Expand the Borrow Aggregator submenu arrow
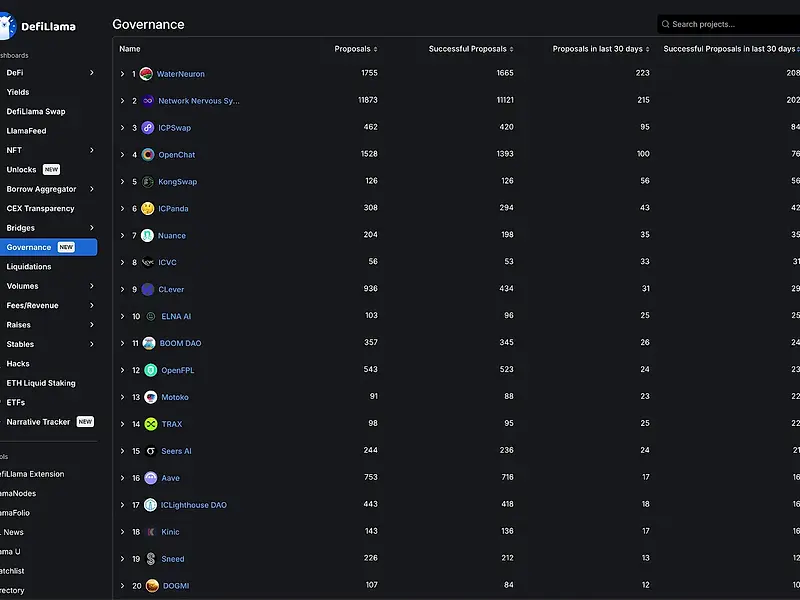800x600 pixels. (x=91, y=189)
